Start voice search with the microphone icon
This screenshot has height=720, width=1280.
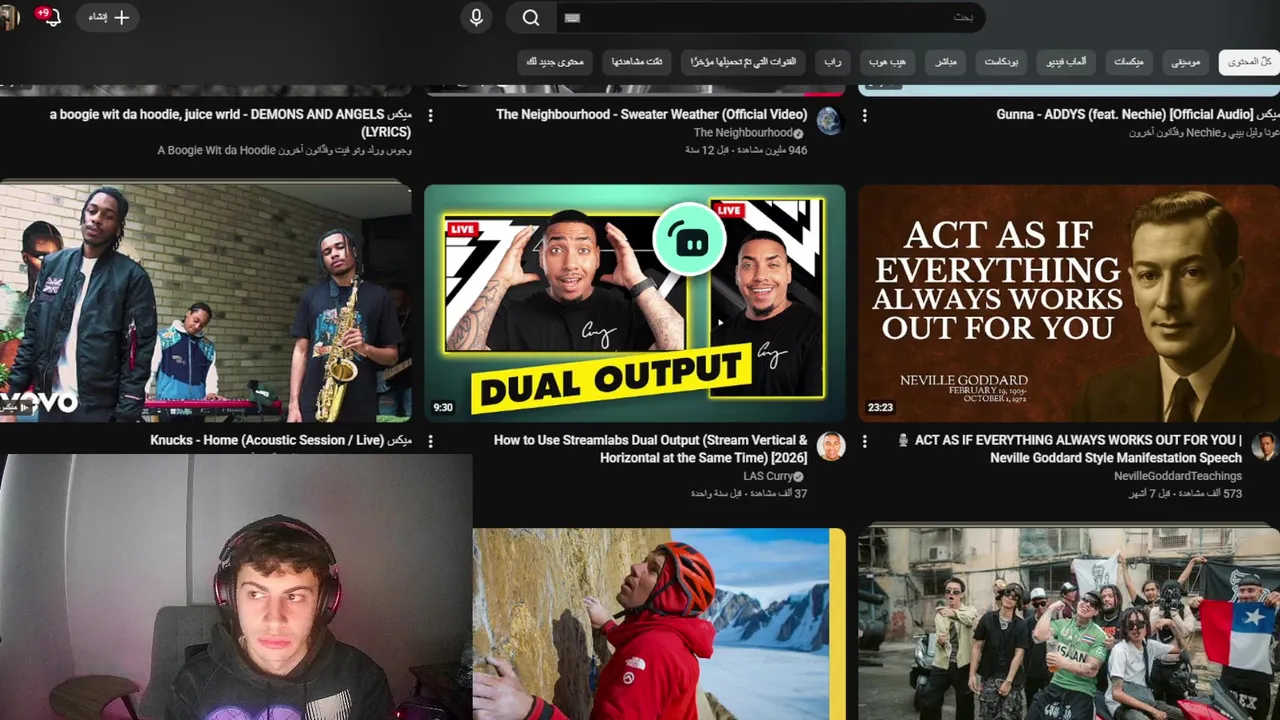tap(476, 17)
